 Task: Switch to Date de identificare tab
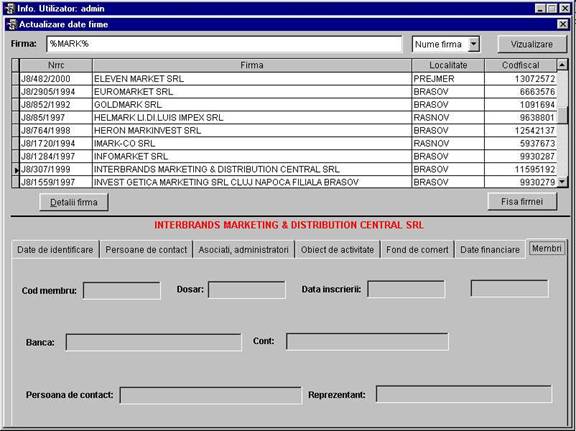(55, 250)
